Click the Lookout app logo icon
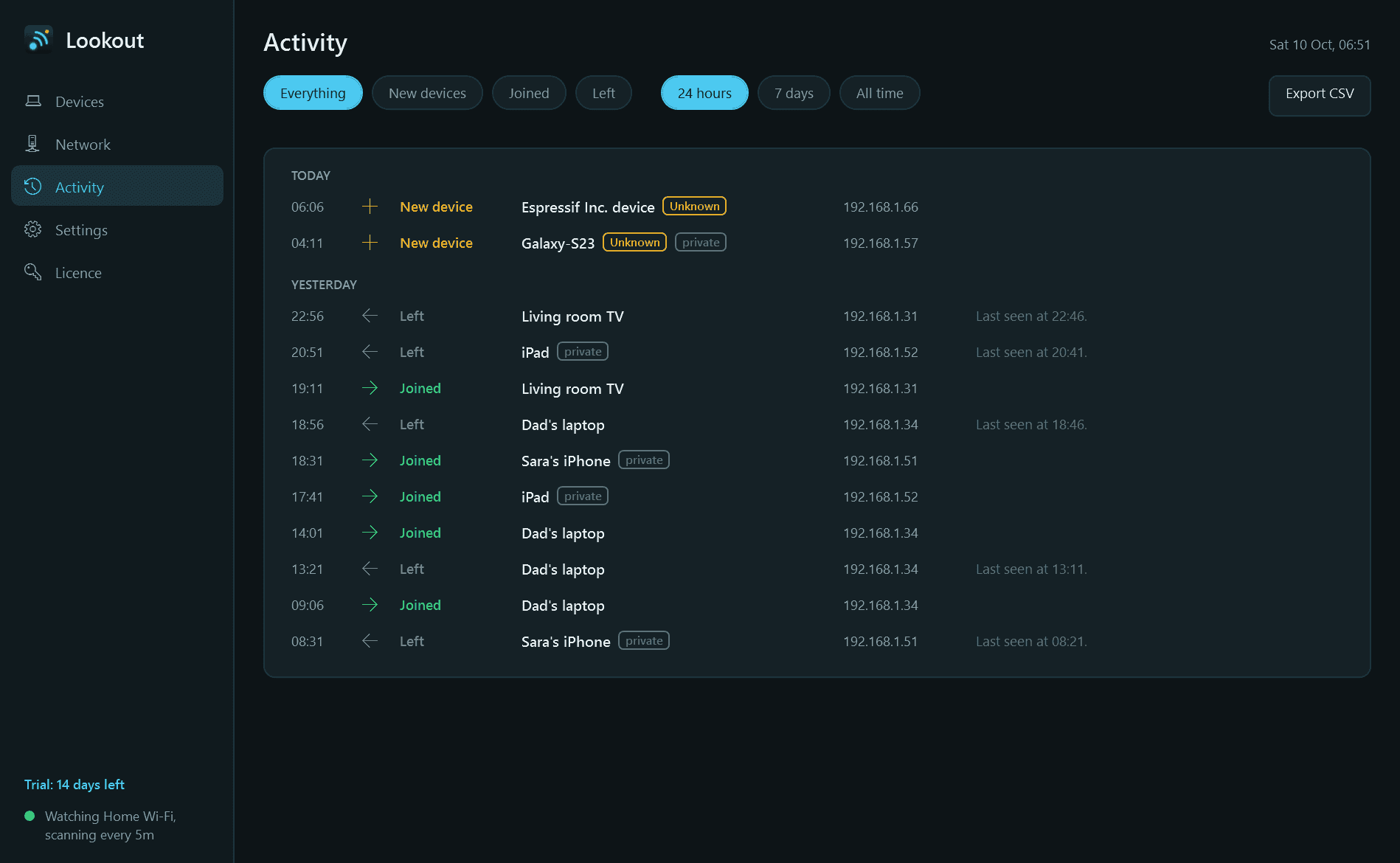Screen dimensions: 1400x863 pos(39,40)
